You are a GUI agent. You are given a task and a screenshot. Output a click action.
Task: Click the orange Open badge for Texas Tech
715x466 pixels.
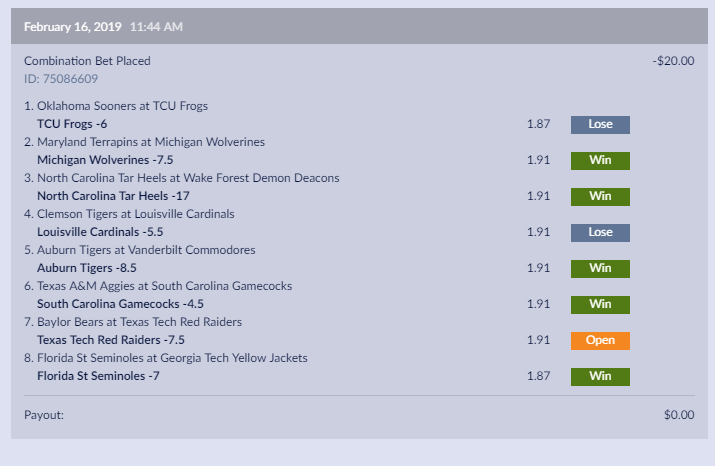tap(600, 340)
